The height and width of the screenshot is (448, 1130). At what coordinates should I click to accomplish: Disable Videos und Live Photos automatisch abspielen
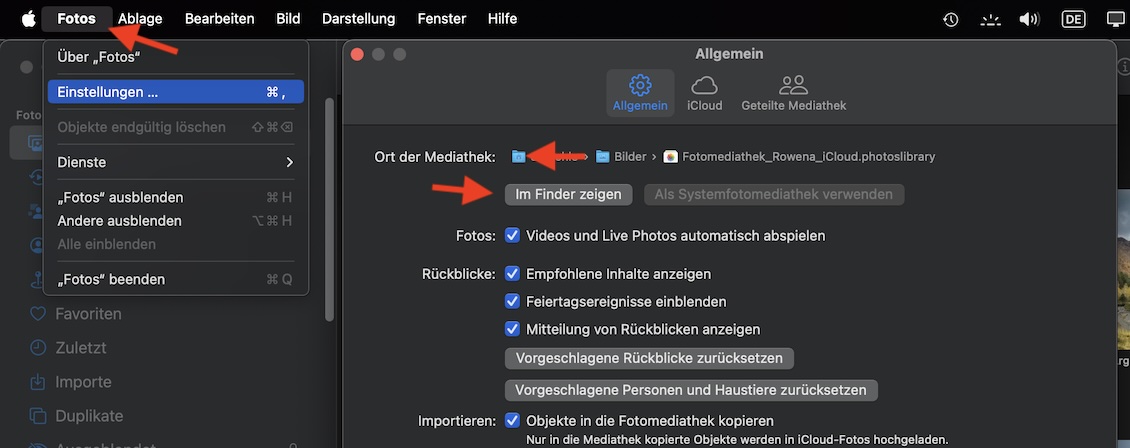tap(513, 236)
